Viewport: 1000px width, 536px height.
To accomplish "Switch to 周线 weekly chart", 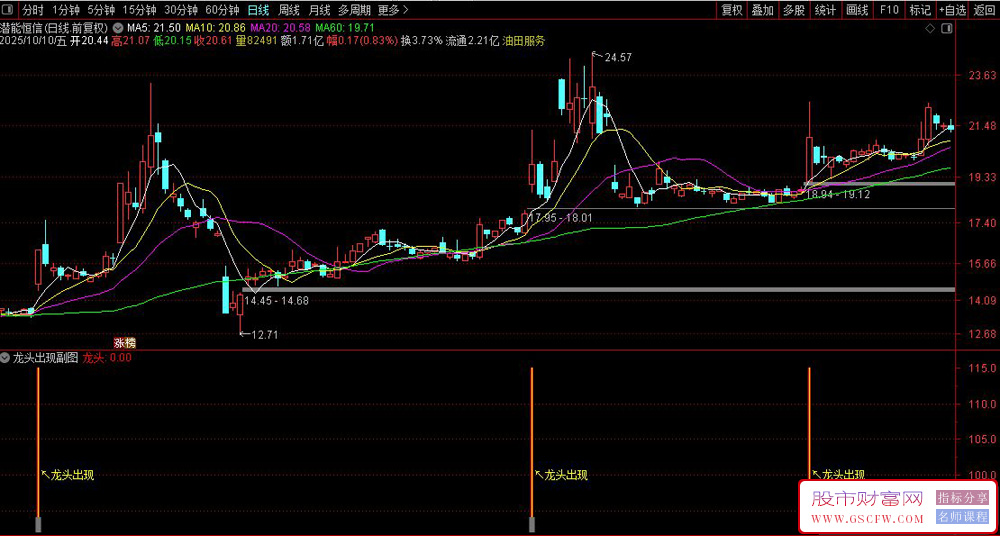I will click(289, 10).
